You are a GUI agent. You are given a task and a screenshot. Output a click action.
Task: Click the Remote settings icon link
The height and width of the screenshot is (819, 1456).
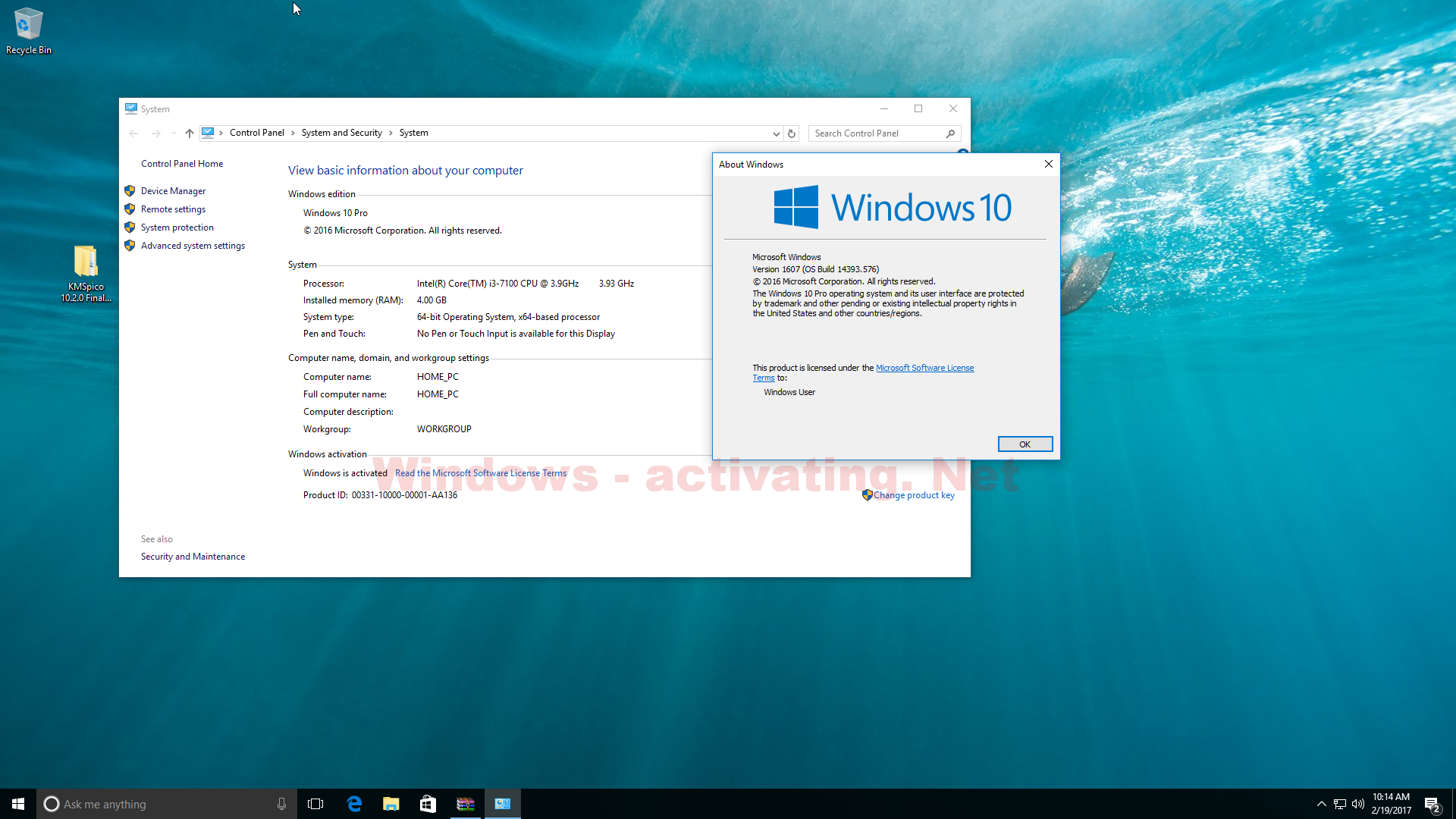(x=172, y=208)
